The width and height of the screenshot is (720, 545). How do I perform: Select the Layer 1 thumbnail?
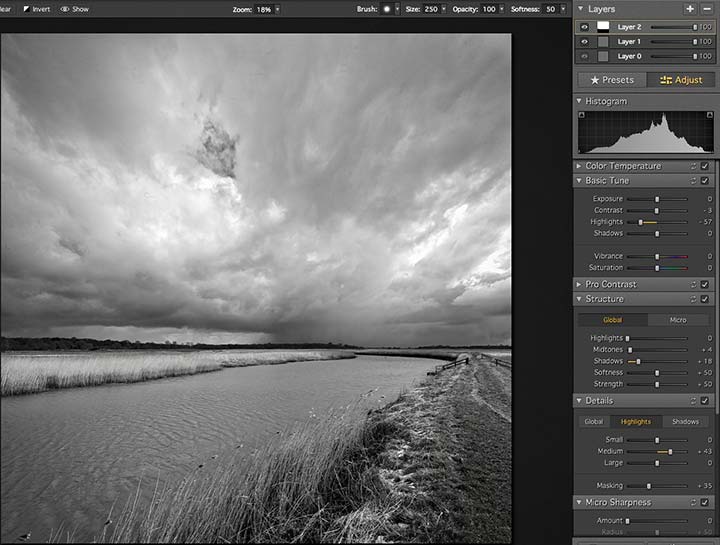(603, 42)
